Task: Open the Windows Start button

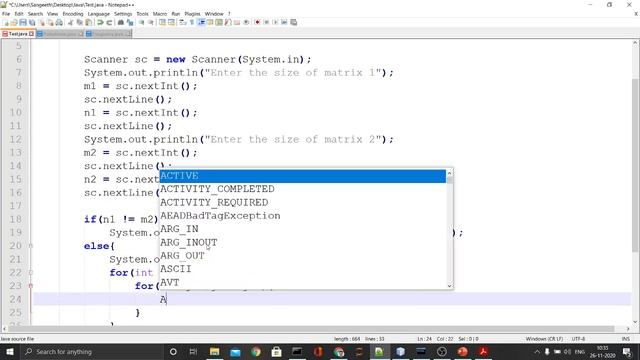Action: [x=9, y=351]
